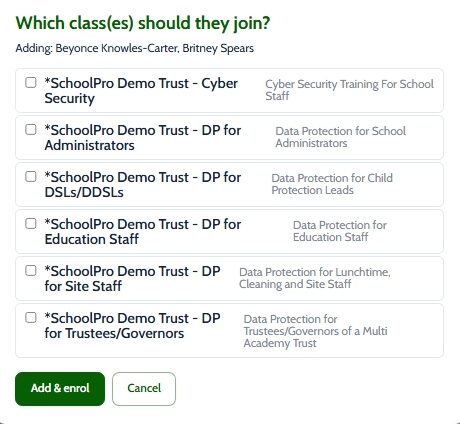Select the "DP for Site Staff" class name
Viewport: 460px width, 424px height.
point(132,279)
